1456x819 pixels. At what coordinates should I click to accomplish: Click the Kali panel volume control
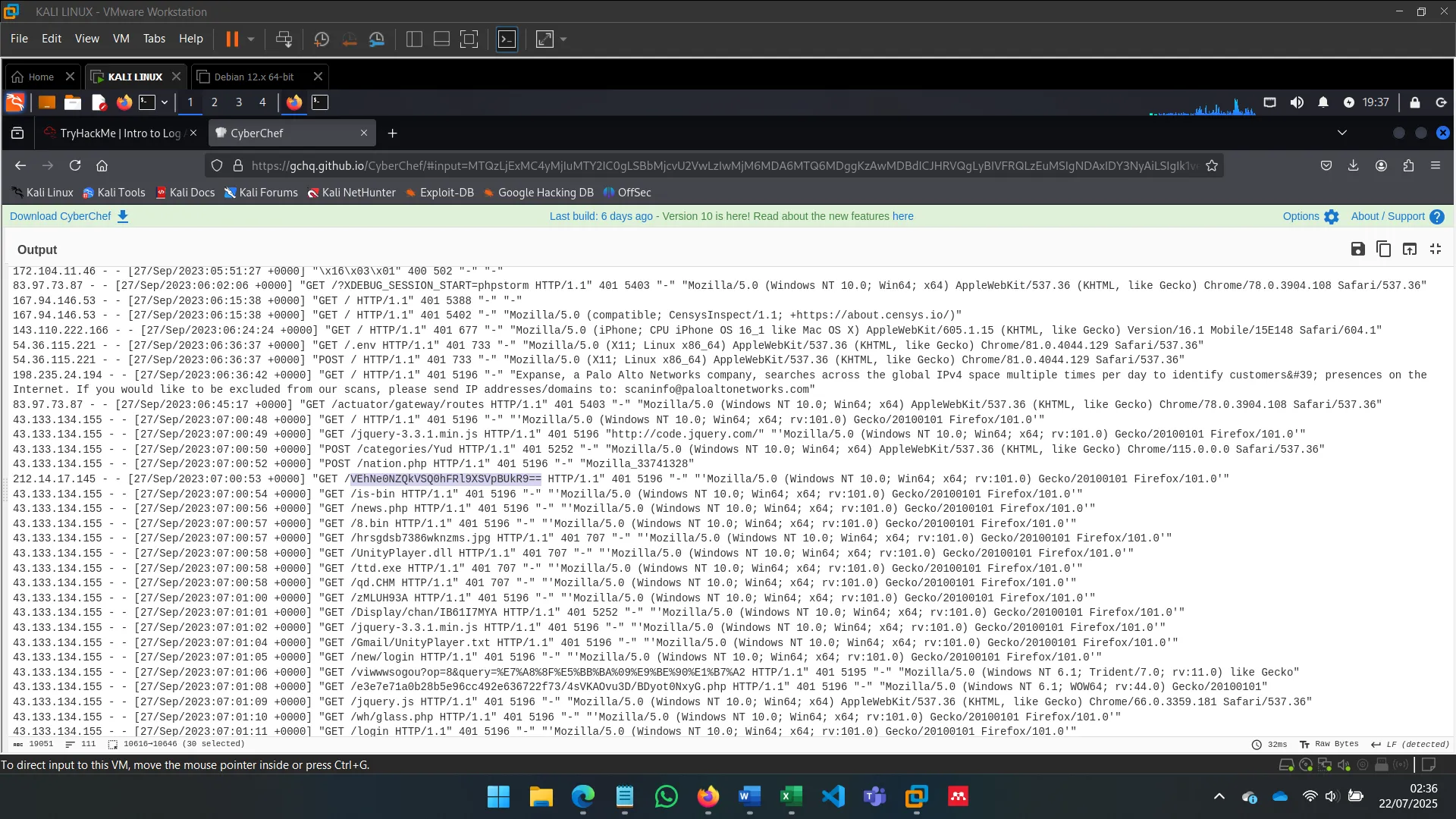[x=1297, y=102]
